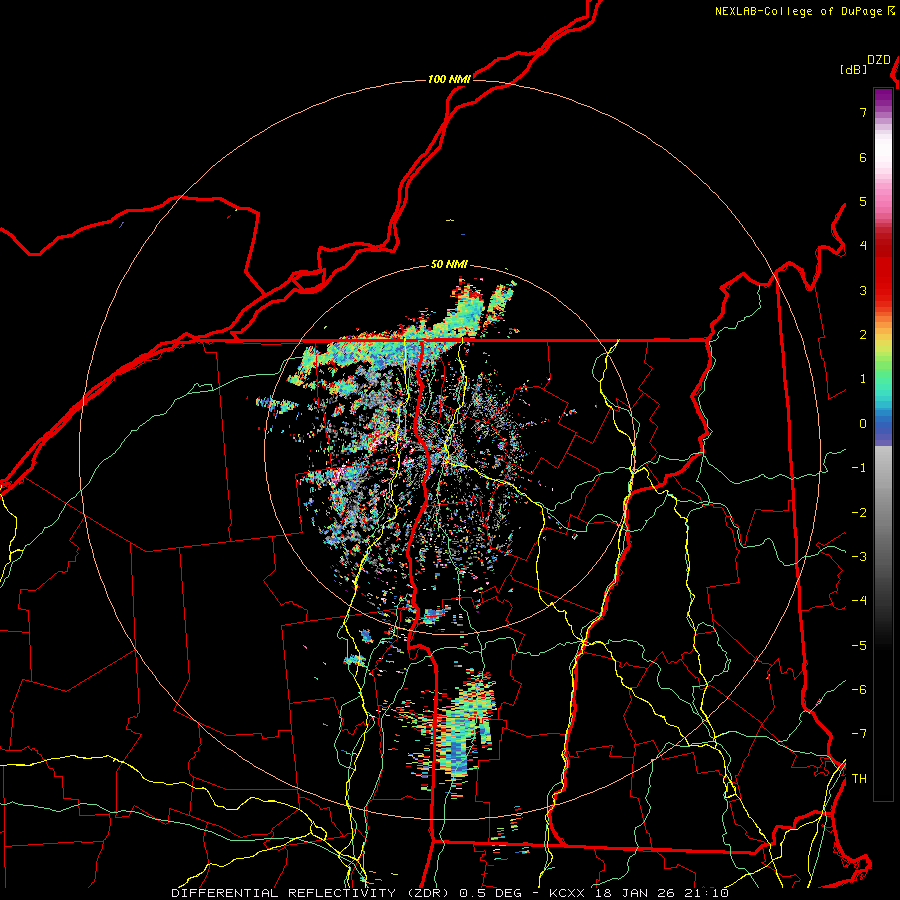
Task: Select the "100 NMI" range ring label
Action: pos(449,79)
